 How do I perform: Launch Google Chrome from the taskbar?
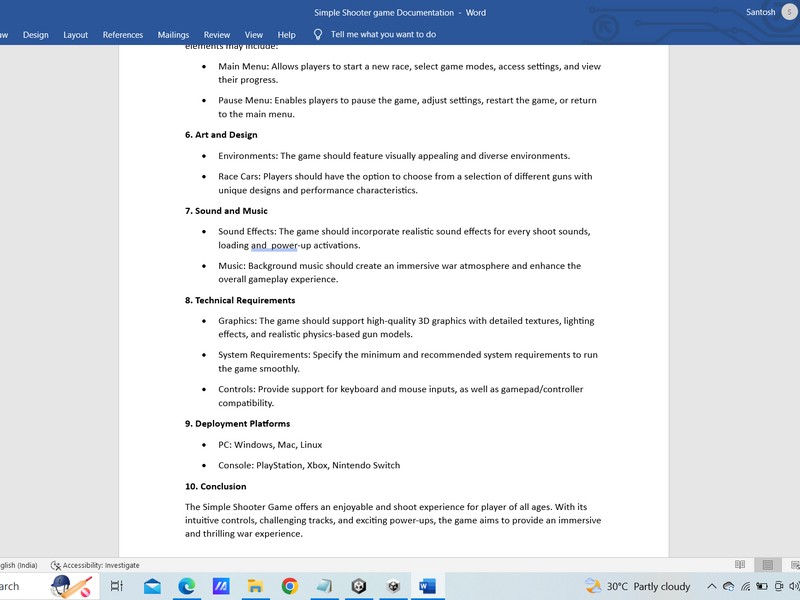point(290,586)
